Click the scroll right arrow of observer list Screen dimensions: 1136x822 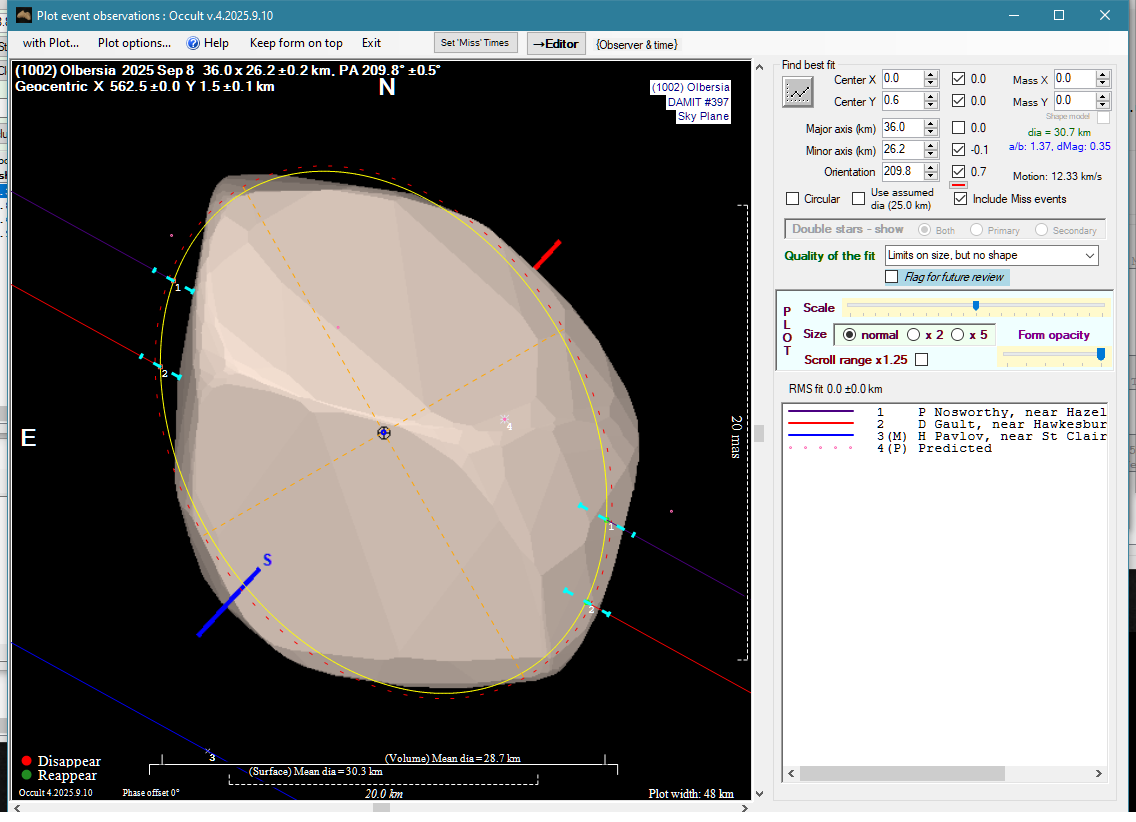coord(1097,774)
